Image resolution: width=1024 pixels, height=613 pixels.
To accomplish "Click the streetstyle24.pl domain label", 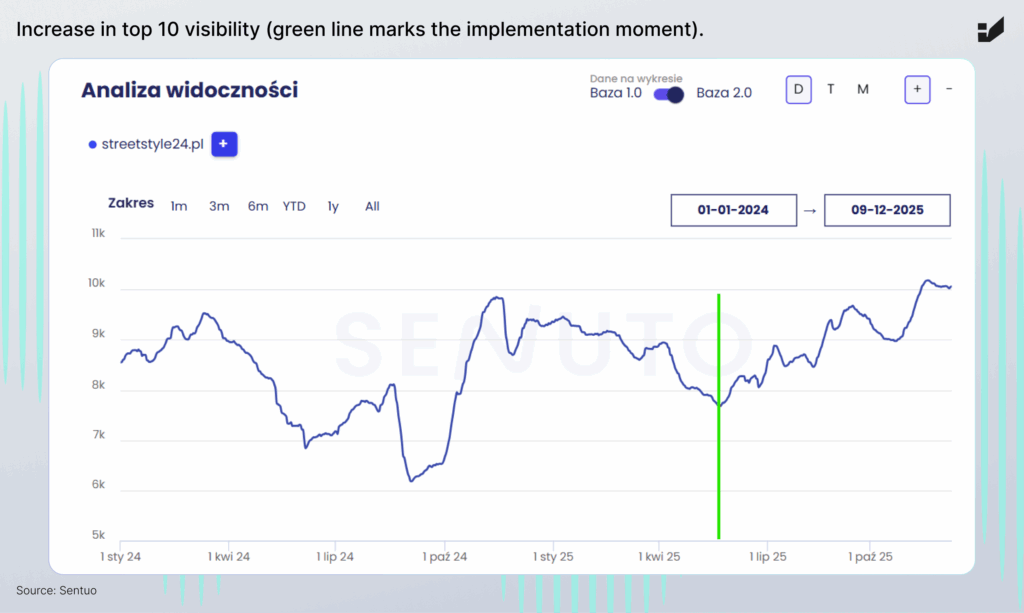I will 153,144.
